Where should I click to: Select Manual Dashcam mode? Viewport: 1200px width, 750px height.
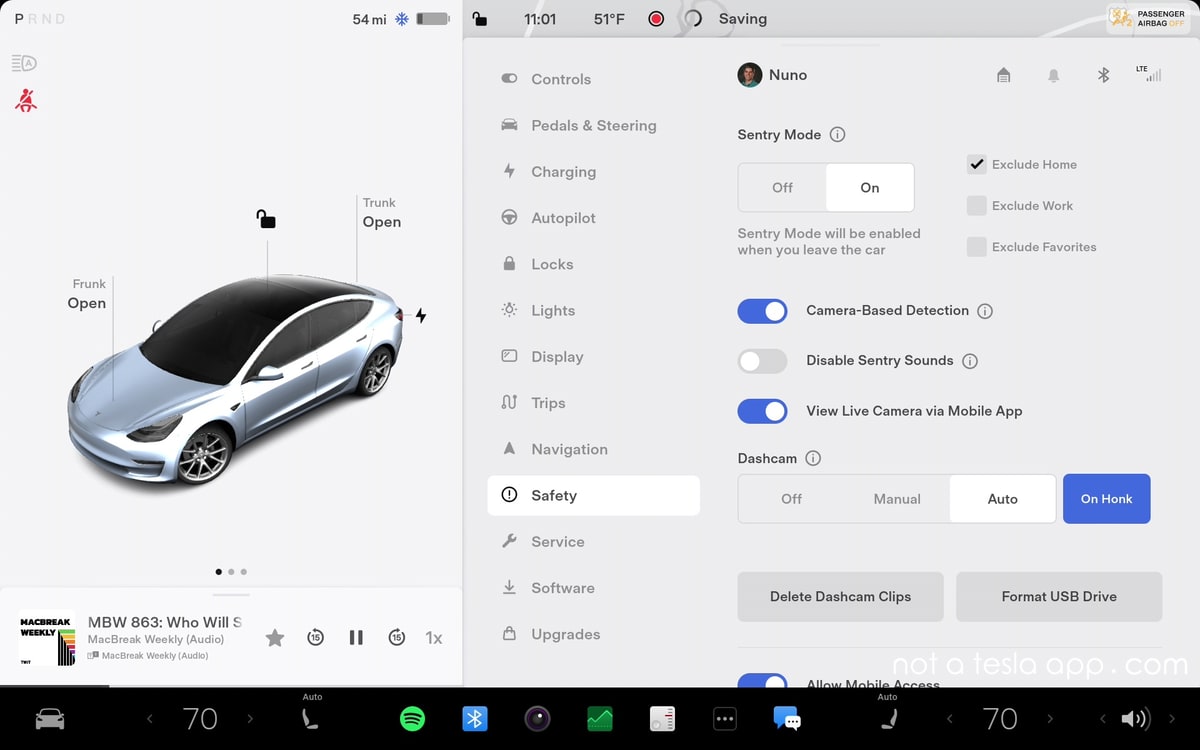[x=897, y=498]
